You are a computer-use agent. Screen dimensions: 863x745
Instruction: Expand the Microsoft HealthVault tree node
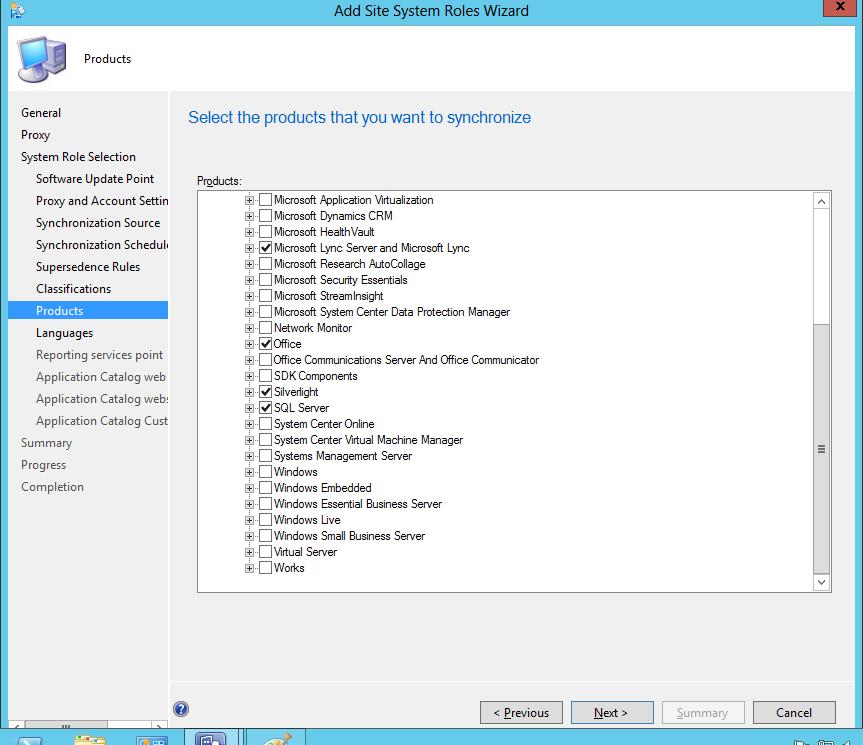click(249, 232)
